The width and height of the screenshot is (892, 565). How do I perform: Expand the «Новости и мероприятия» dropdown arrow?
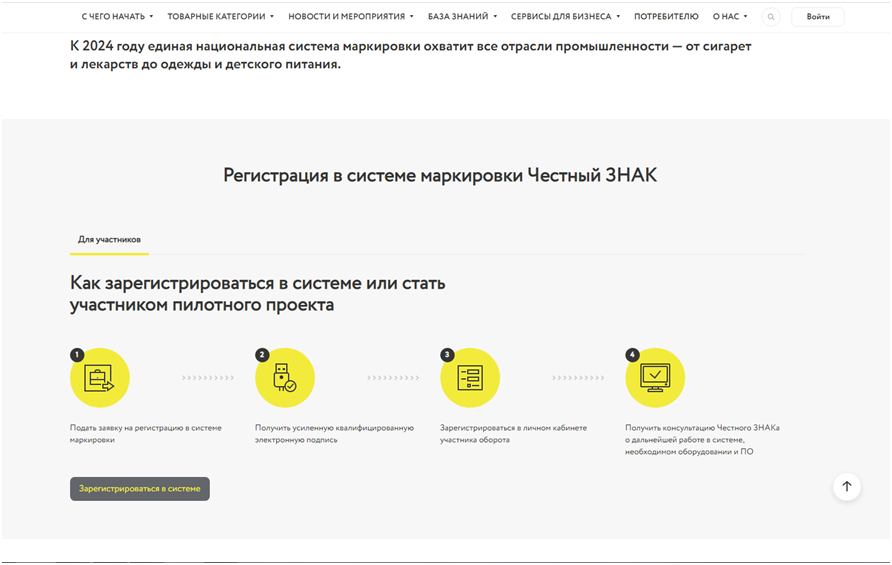coord(412,17)
